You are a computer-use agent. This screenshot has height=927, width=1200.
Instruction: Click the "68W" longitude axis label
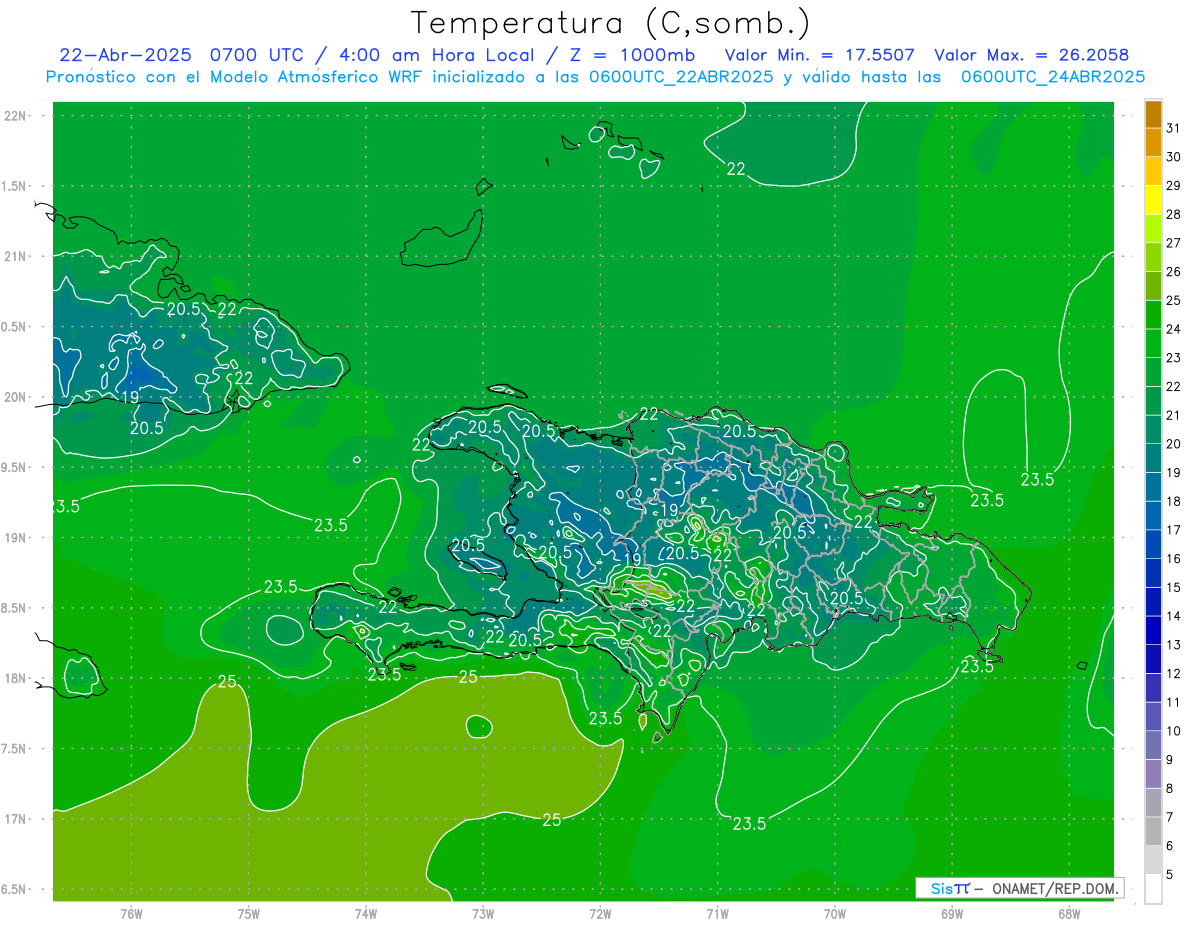point(1069,913)
